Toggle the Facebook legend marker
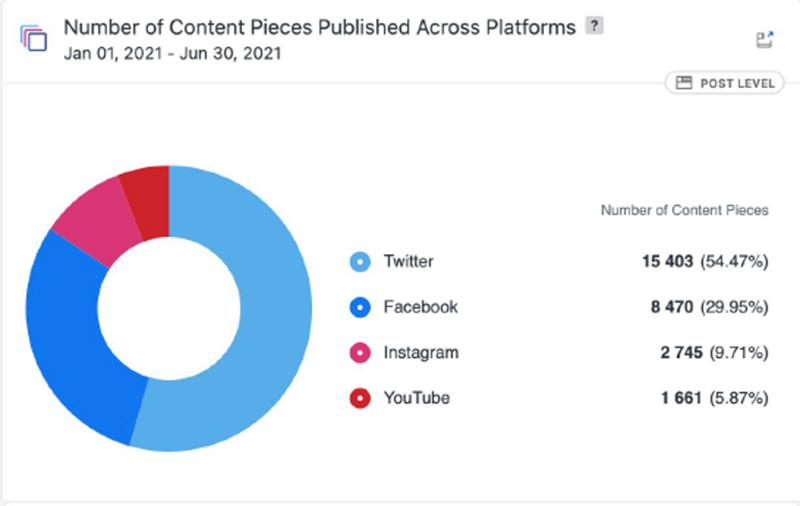The height and width of the screenshot is (506, 800). [360, 307]
